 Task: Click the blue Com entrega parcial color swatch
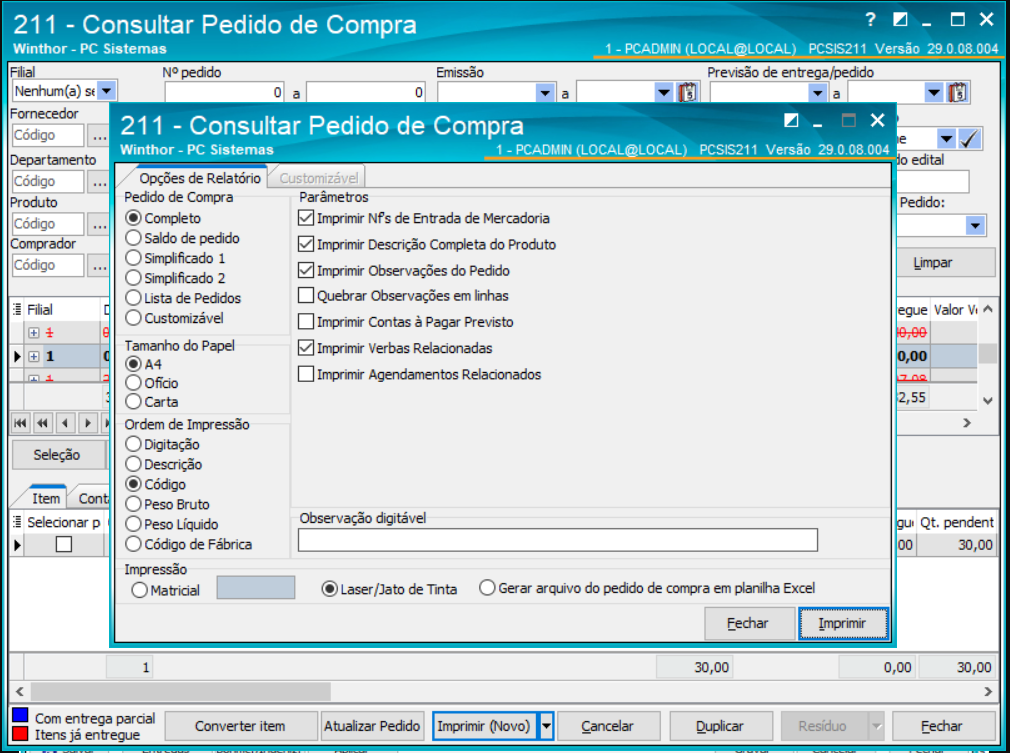click(x=20, y=716)
